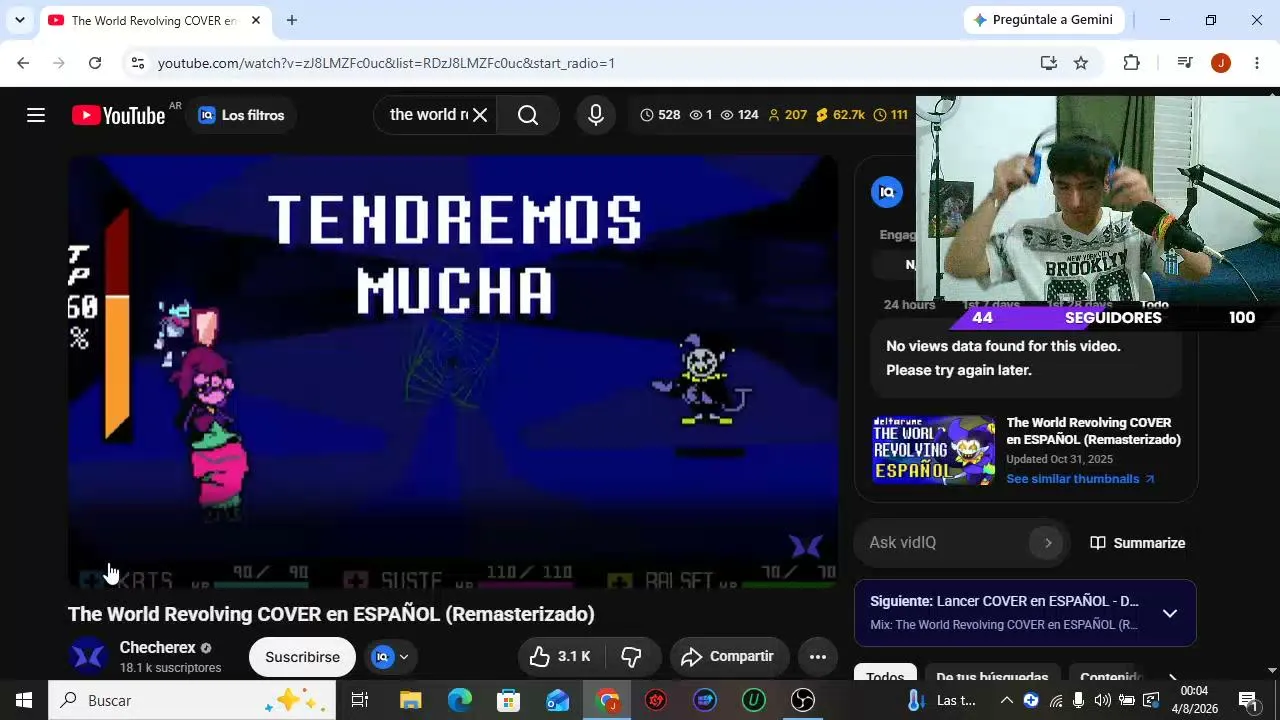Viewport: 1280px width, 720px height.
Task: Open the Checherex channel name link
Action: pos(157,647)
